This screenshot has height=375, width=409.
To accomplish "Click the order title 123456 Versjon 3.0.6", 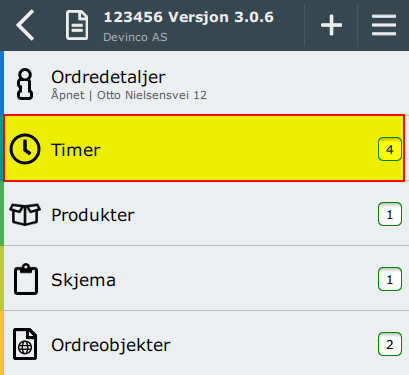I will pyautogui.click(x=189, y=17).
